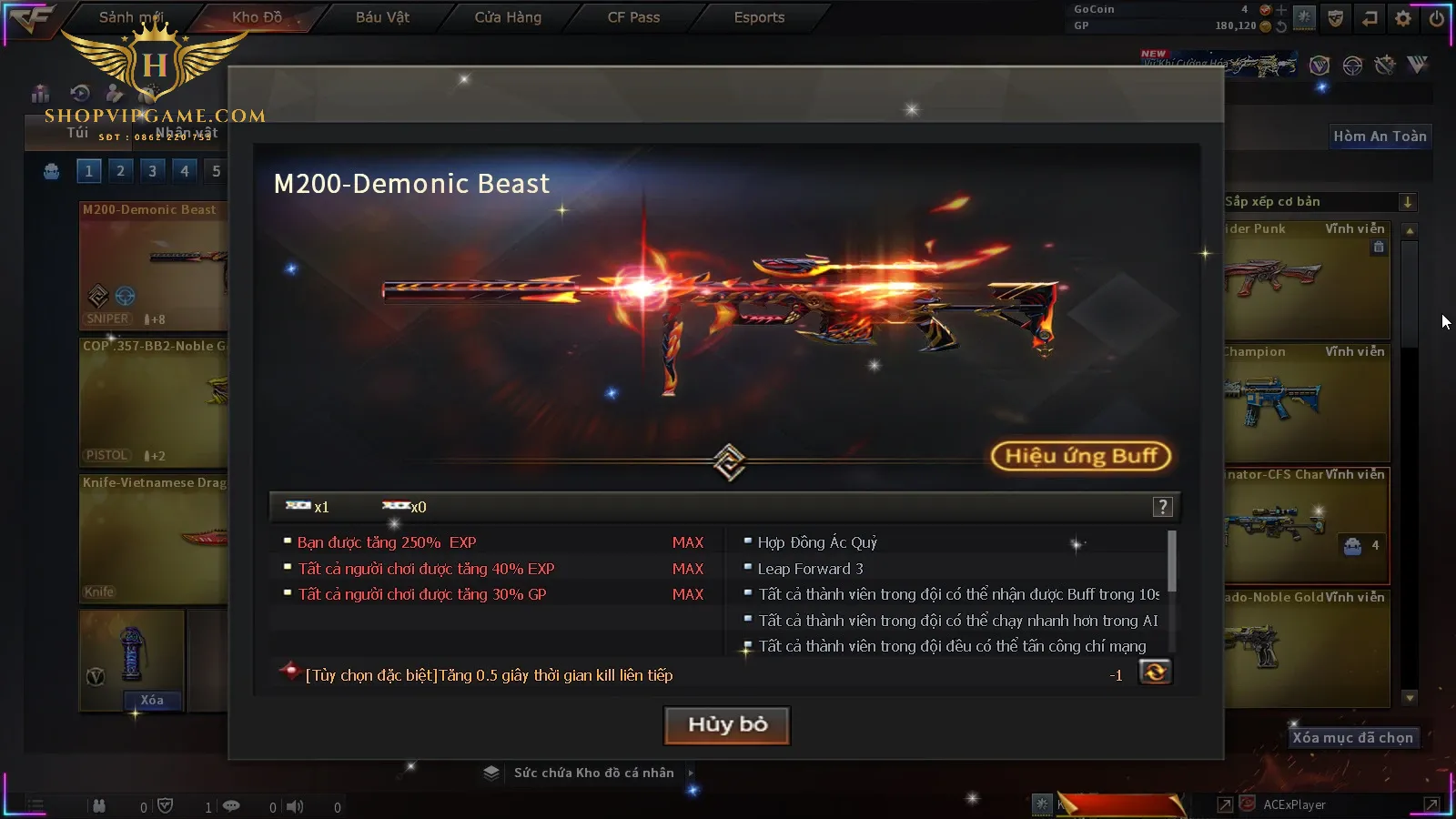Switch to the Cửa Hàng tab
Viewport: 1456px width, 819px height.
[x=508, y=17]
